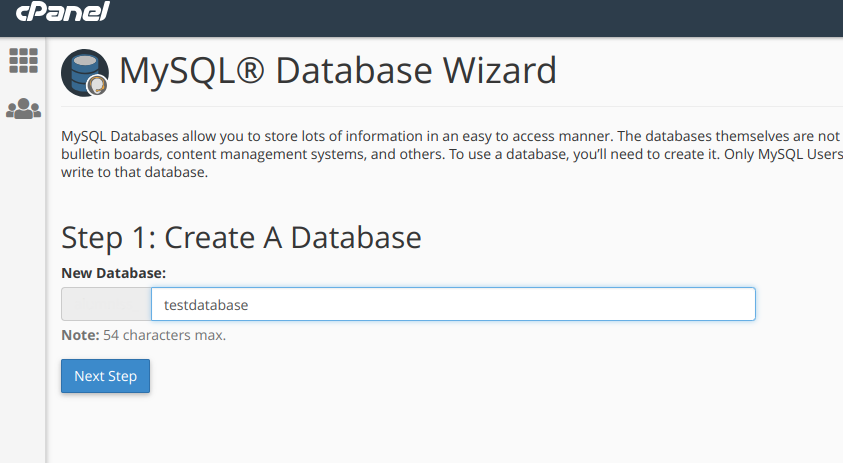Click the Next Step button

point(105,376)
